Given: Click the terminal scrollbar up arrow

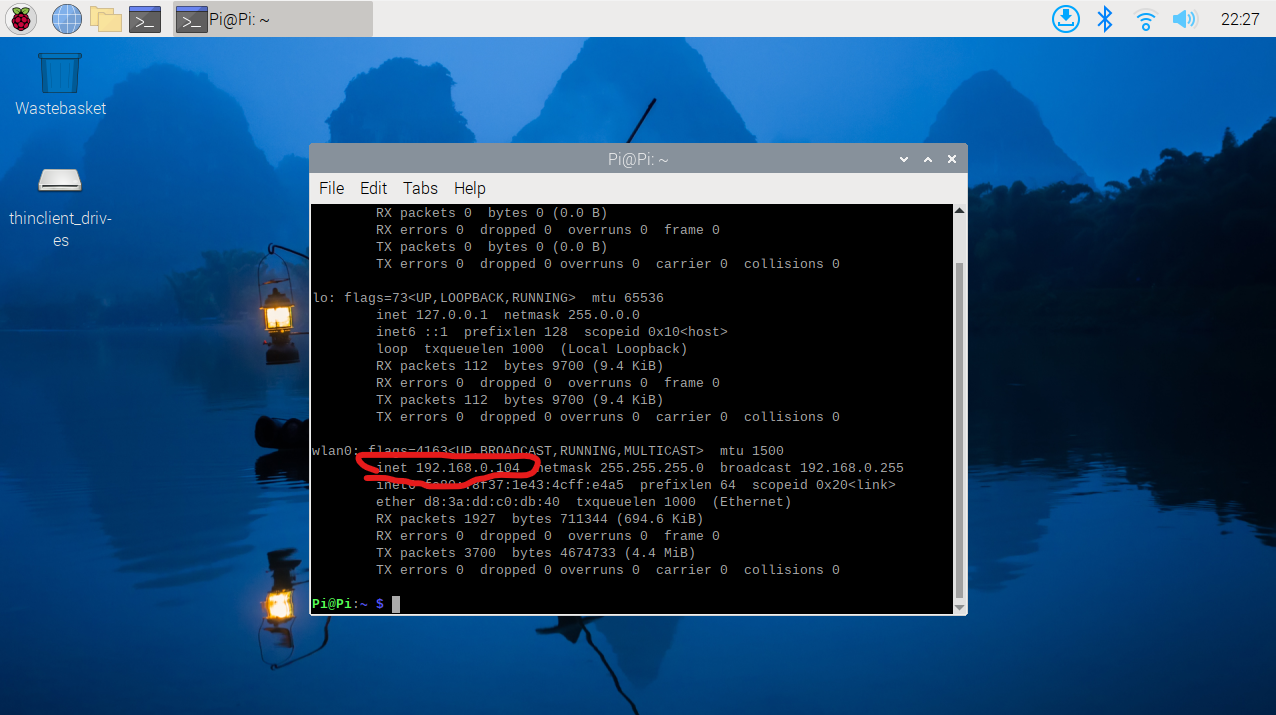Looking at the screenshot, I should [x=960, y=211].
